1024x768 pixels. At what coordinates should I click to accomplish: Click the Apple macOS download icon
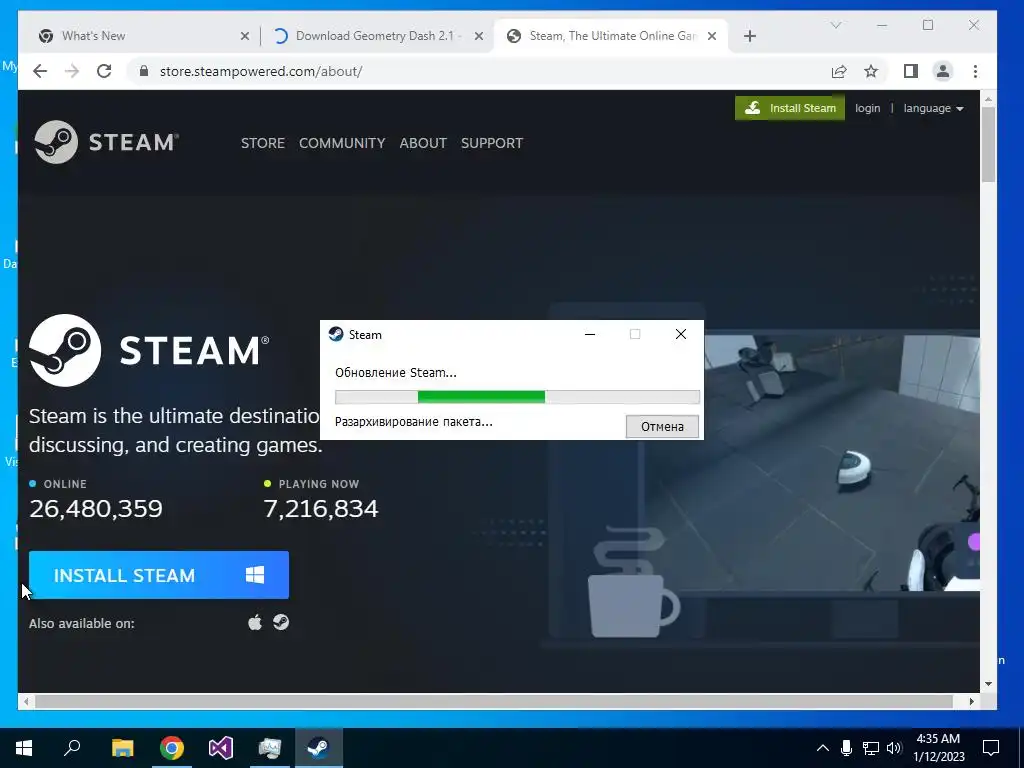pos(255,622)
